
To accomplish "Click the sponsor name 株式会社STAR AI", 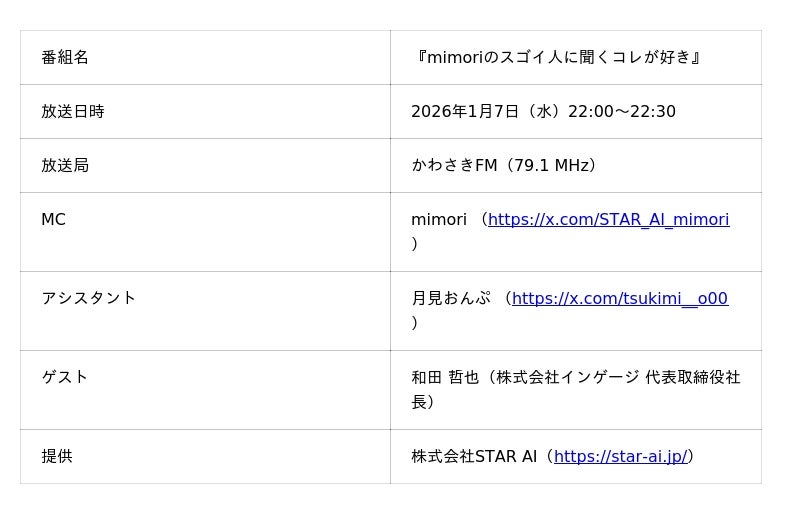I will [x=474, y=457].
